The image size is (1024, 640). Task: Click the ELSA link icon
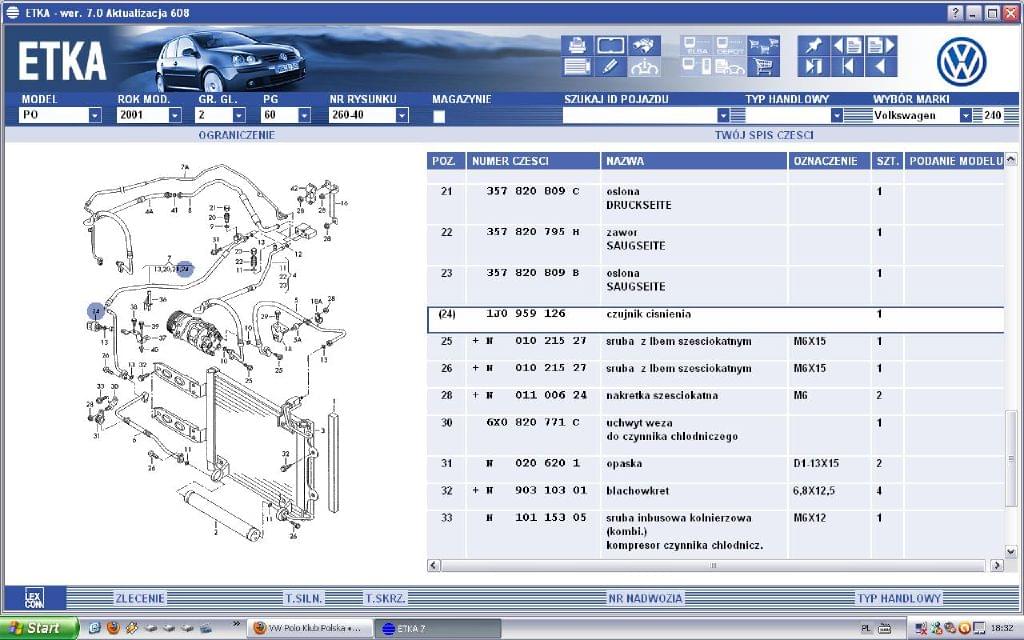coord(697,45)
